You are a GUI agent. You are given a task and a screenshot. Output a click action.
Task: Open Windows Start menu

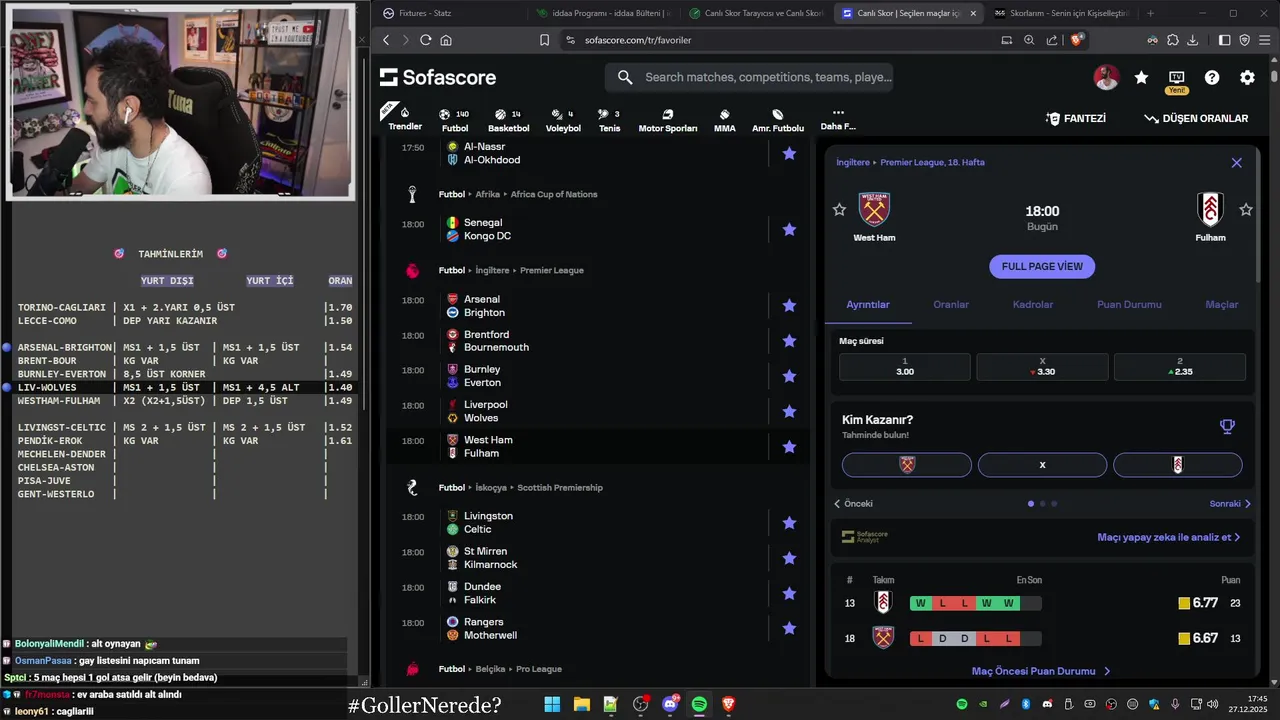tap(552, 704)
